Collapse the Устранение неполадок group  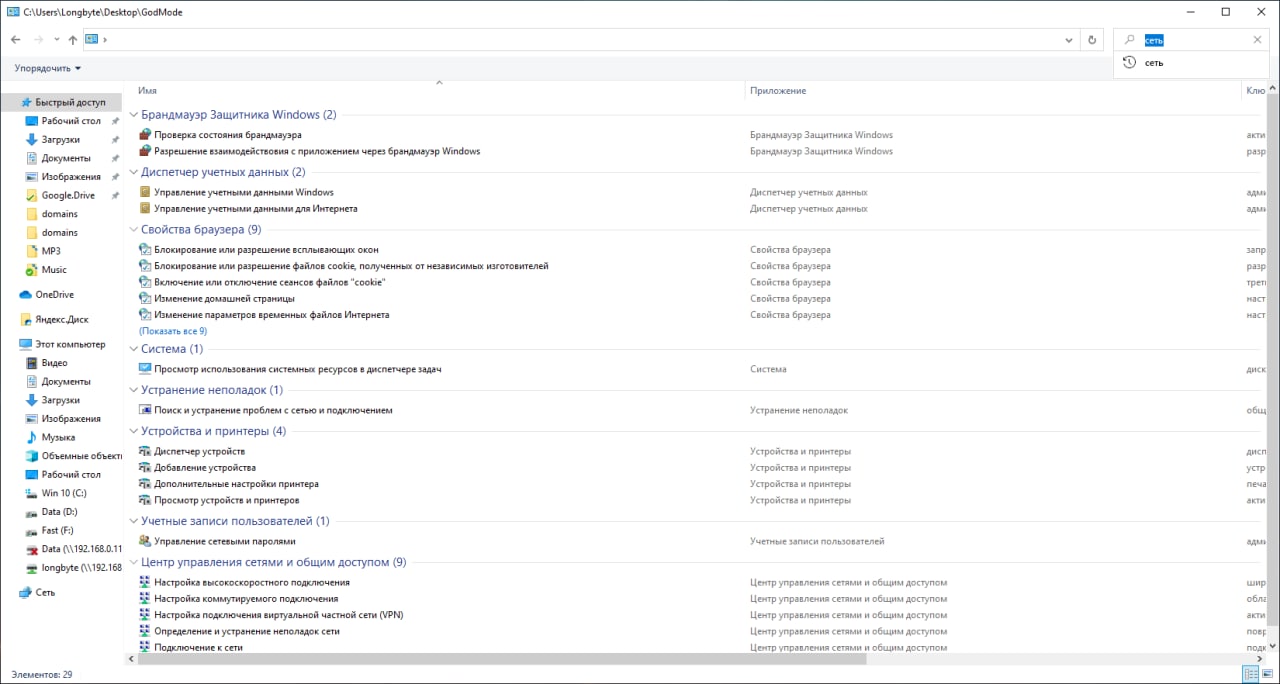pos(134,390)
